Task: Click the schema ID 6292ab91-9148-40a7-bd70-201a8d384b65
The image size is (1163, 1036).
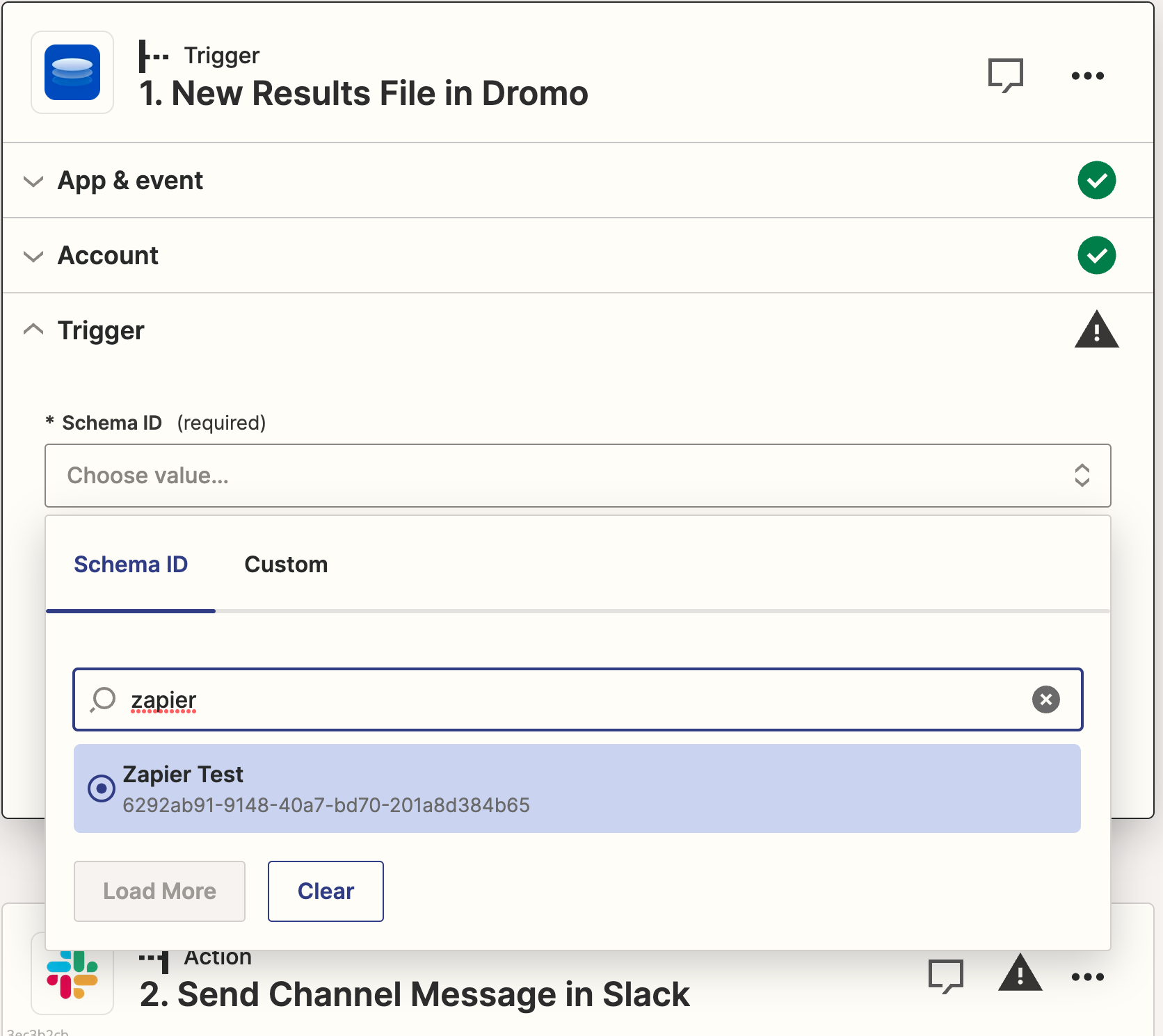Action: (x=326, y=805)
